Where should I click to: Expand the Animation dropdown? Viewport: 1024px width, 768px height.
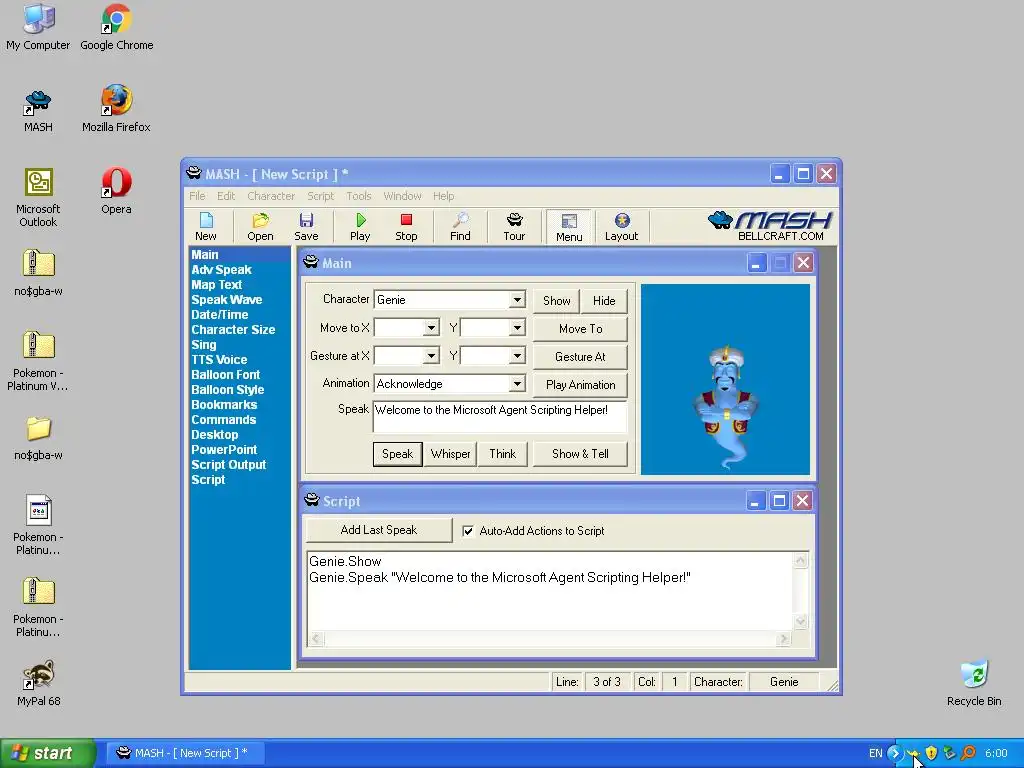(517, 384)
